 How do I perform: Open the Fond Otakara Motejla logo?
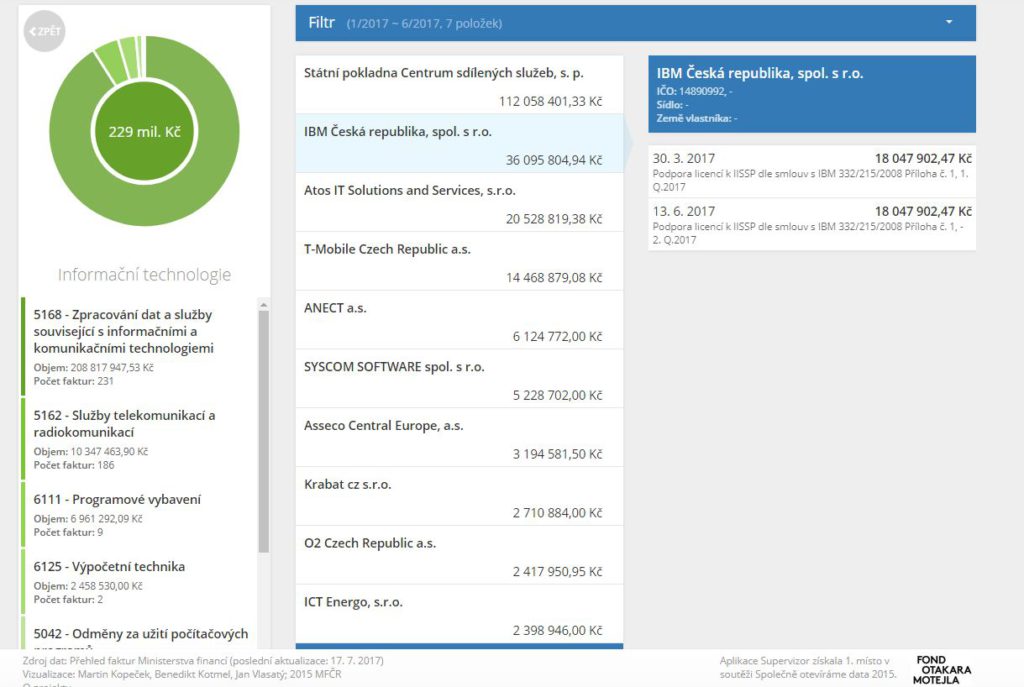pyautogui.click(x=942, y=669)
